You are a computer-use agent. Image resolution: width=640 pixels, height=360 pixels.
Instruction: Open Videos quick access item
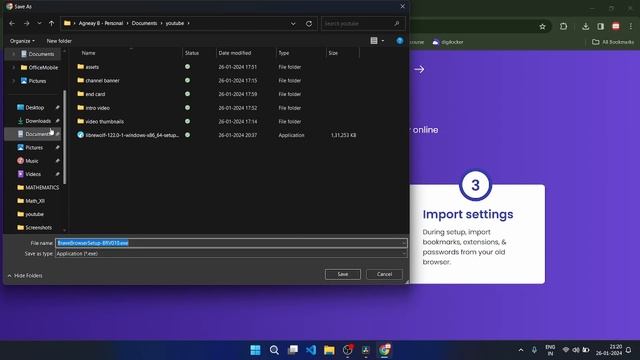(33, 174)
